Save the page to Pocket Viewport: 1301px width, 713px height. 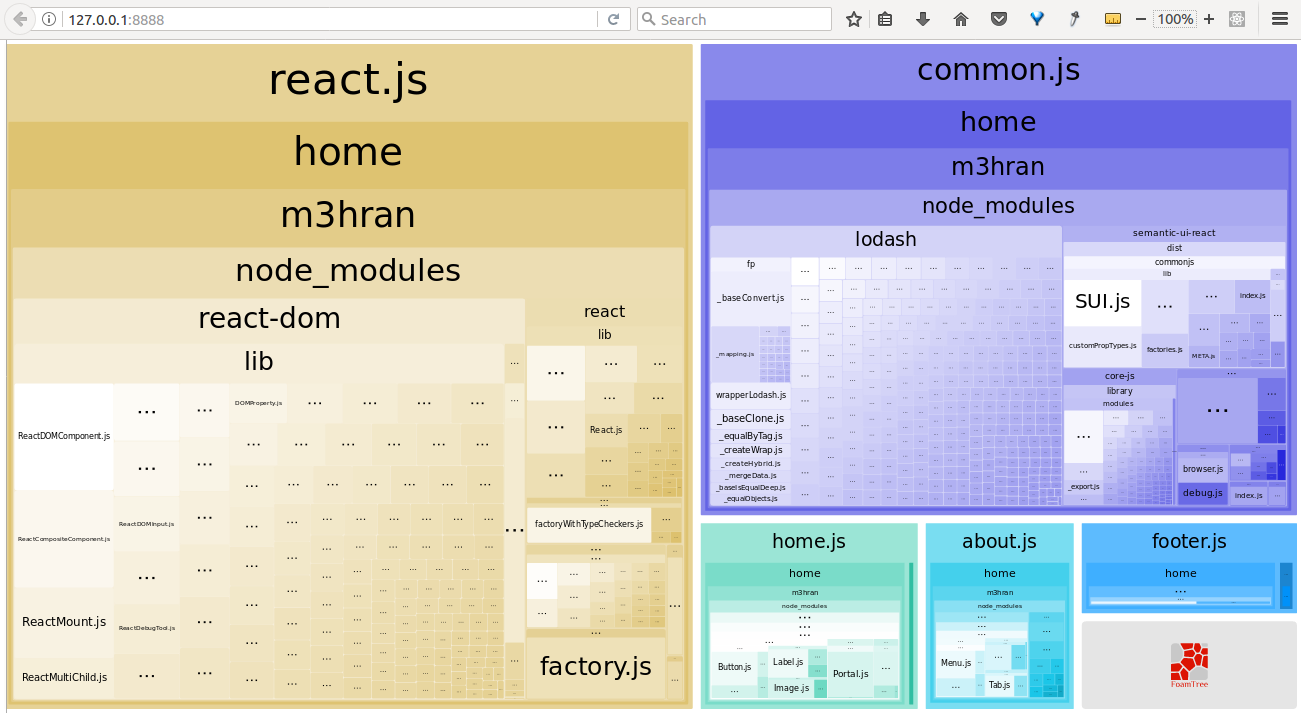click(x=998, y=19)
